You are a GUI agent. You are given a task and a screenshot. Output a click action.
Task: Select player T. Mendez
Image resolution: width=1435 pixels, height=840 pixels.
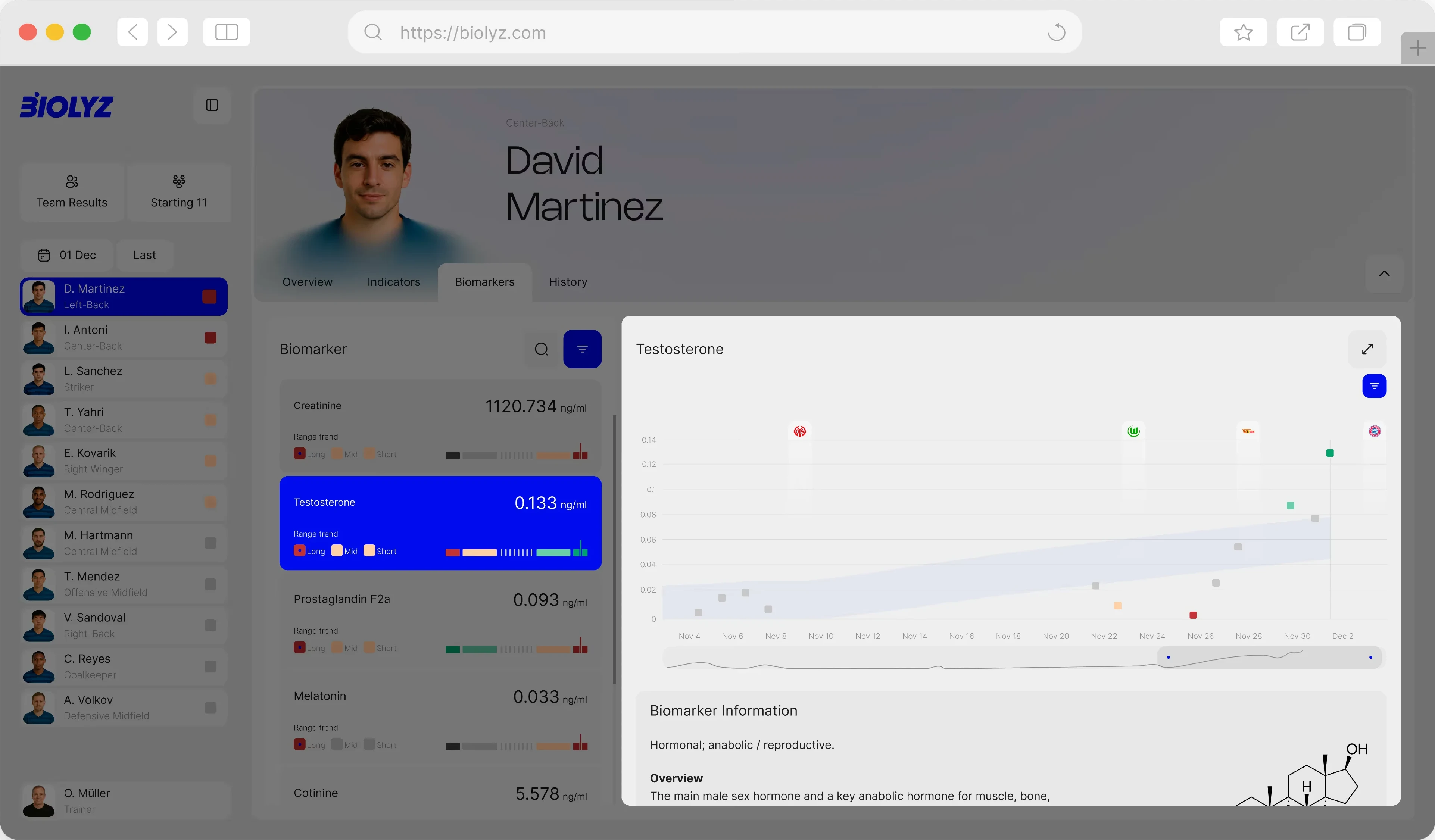(124, 584)
